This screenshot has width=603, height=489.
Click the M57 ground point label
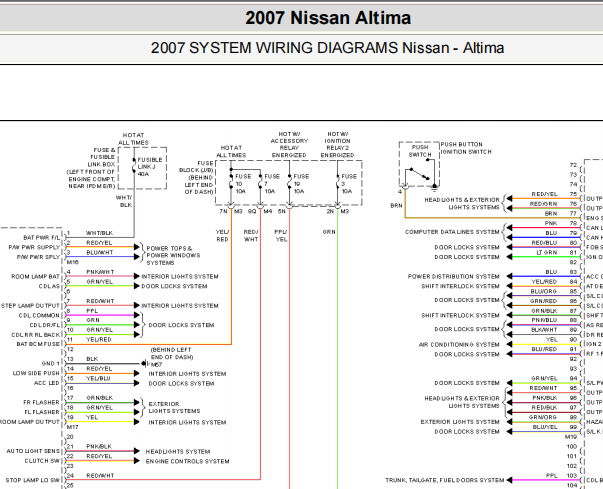(x=157, y=365)
